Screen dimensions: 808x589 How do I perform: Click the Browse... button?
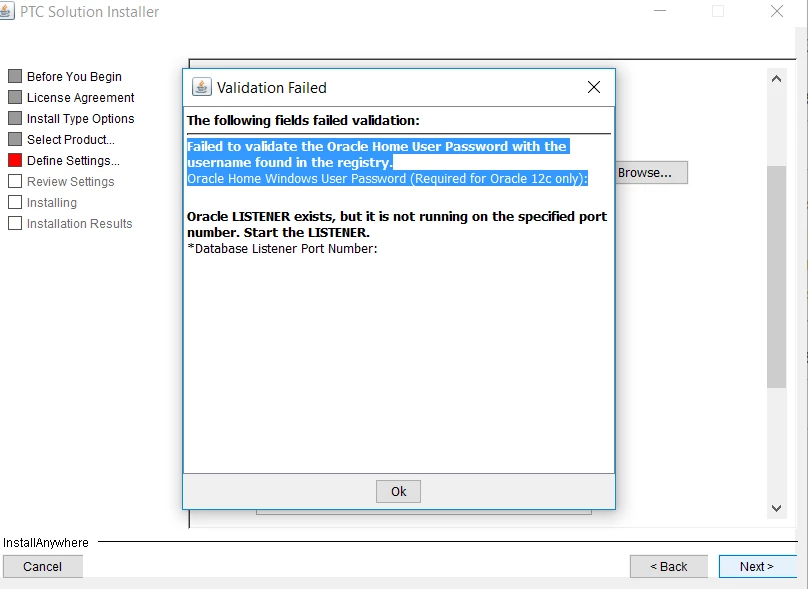point(651,173)
